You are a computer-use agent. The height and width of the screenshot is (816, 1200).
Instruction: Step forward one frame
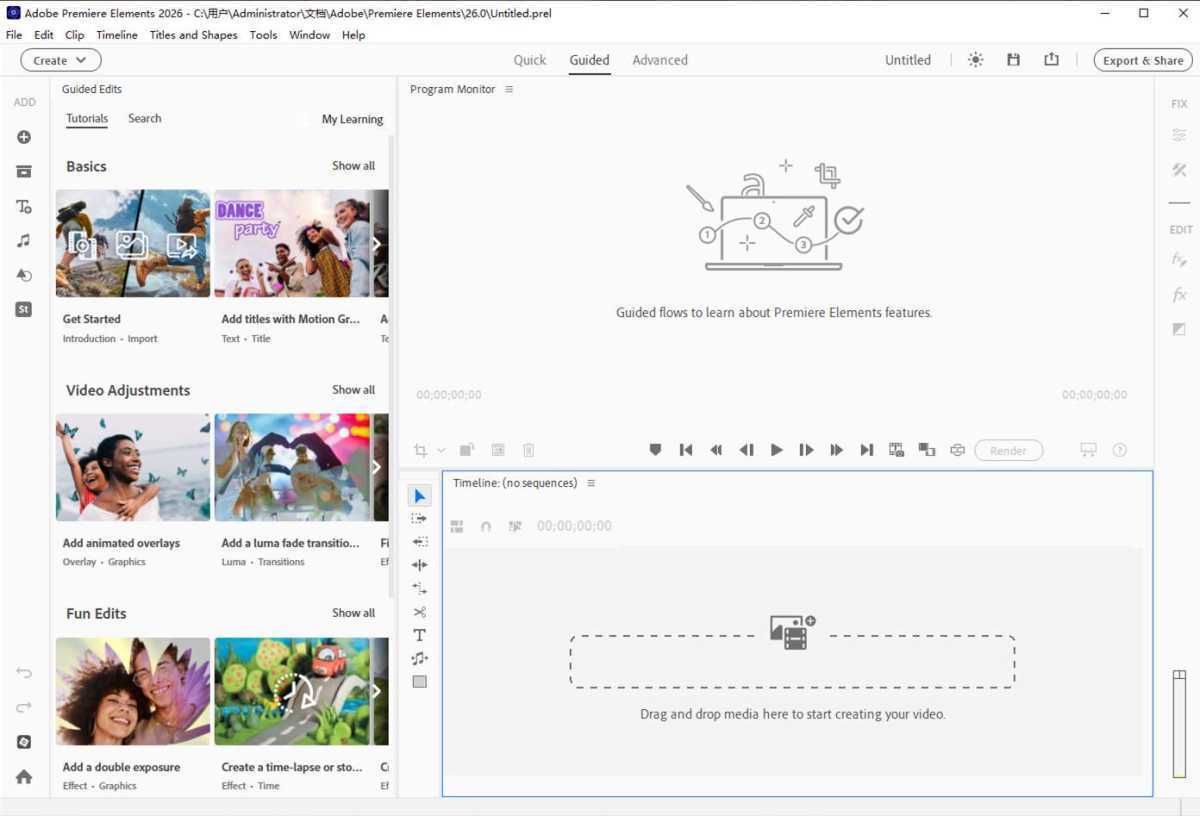coord(806,450)
